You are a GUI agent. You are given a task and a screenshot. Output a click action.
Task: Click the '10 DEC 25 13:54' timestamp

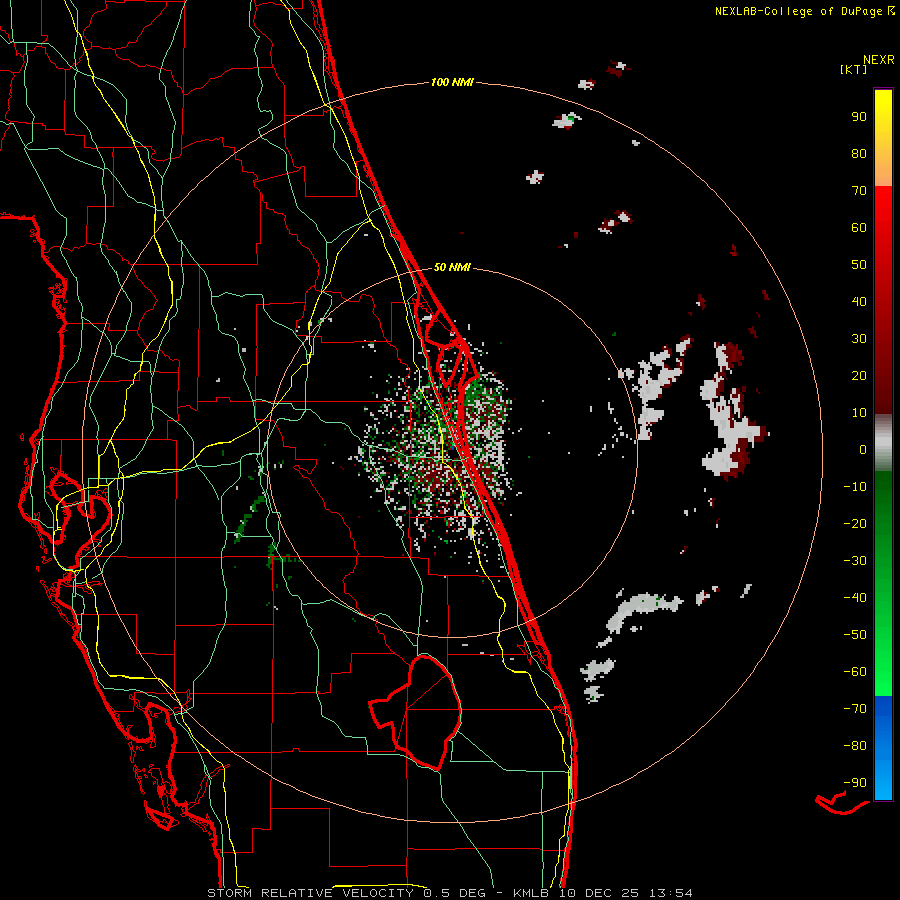(x=624, y=893)
